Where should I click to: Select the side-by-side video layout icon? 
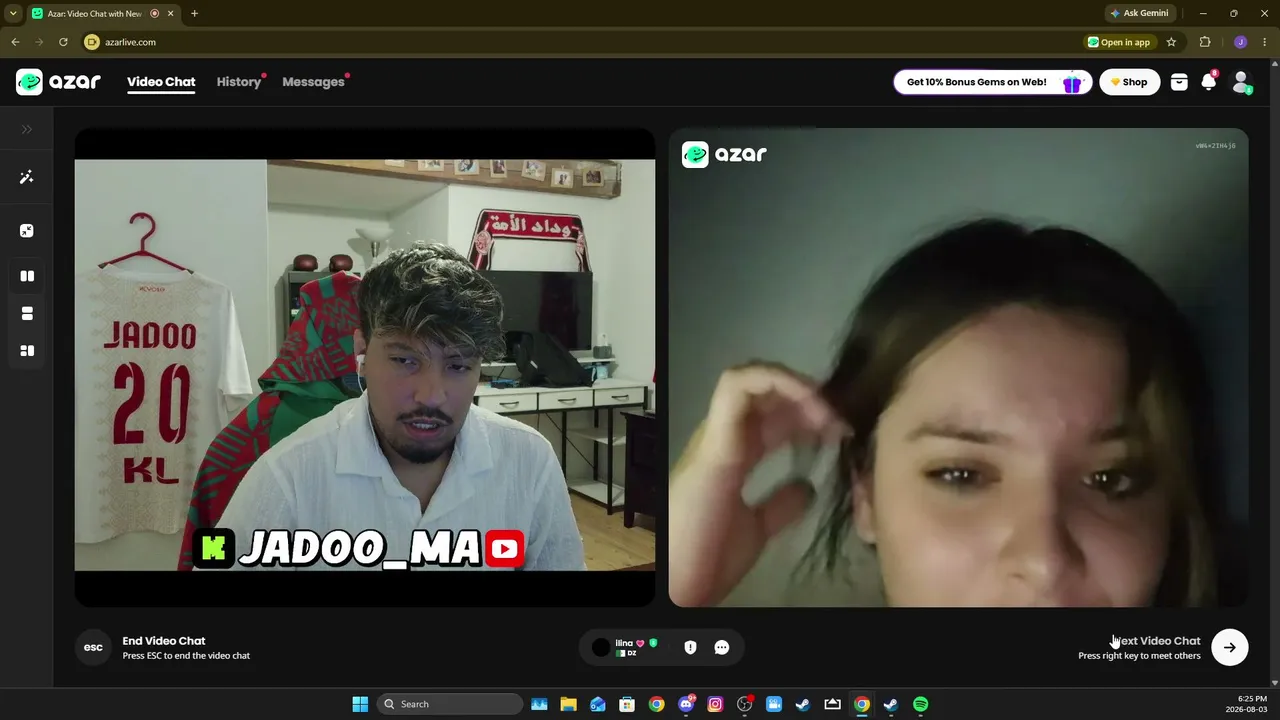click(27, 276)
